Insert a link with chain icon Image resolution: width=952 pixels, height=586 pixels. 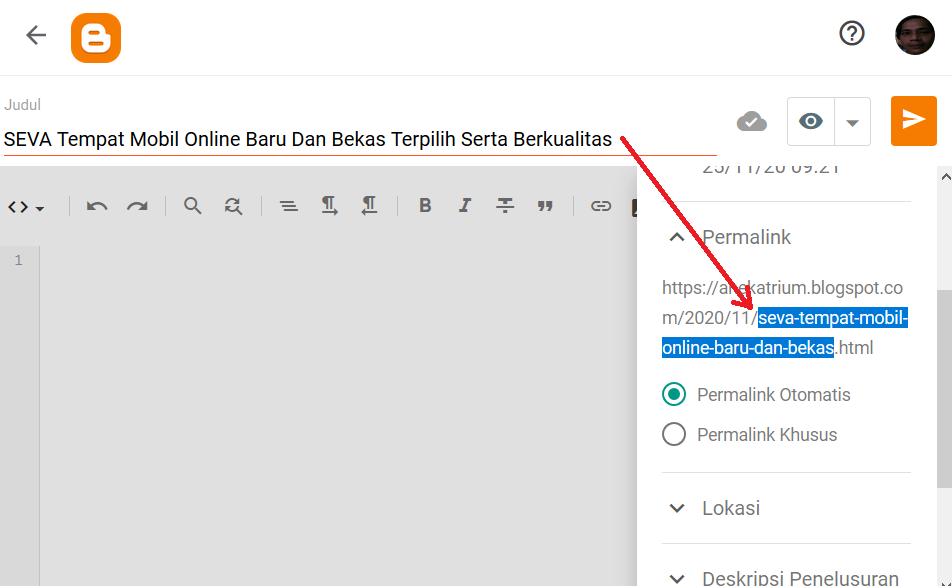(x=601, y=206)
